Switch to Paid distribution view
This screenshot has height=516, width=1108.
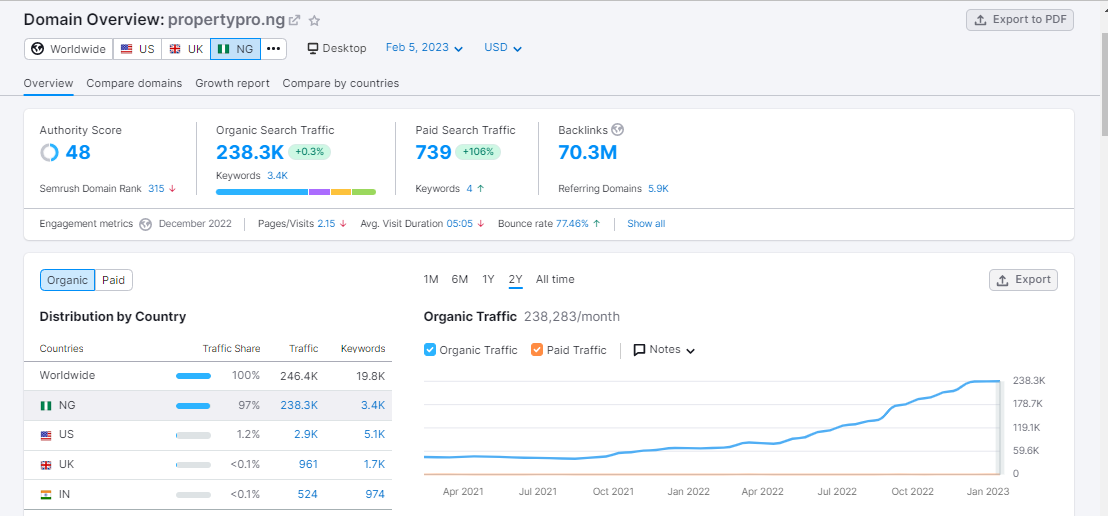tap(113, 280)
